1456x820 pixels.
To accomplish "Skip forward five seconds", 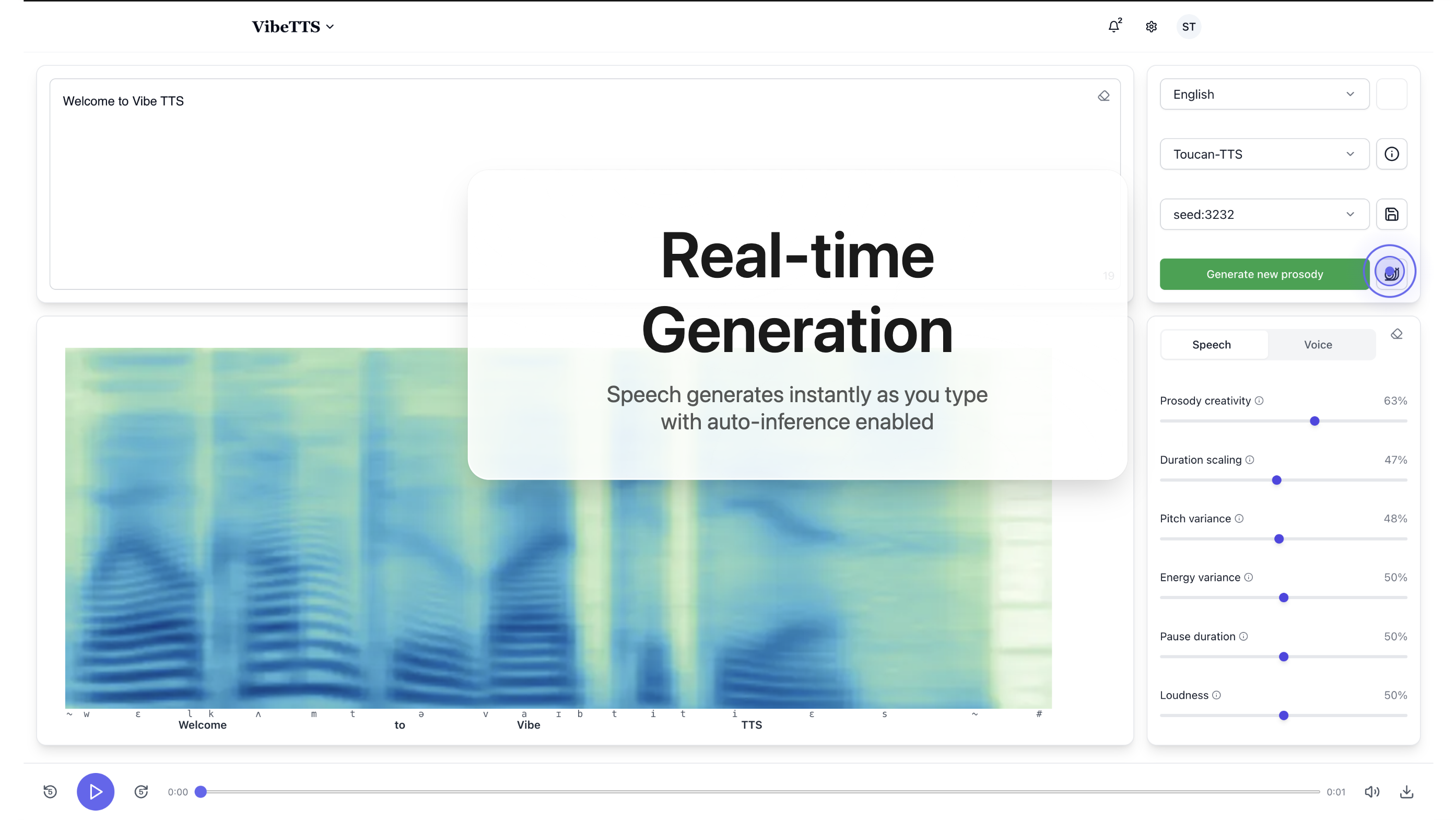I will coord(142,792).
